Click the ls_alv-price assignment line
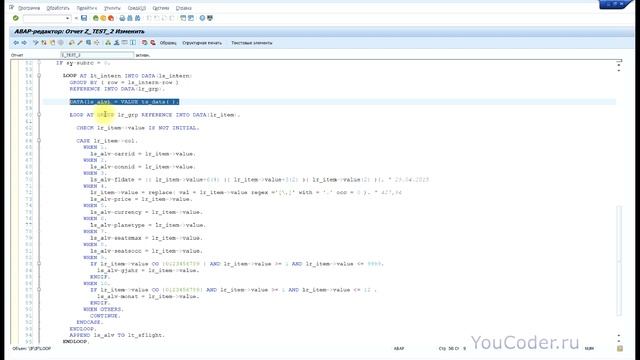 point(140,199)
